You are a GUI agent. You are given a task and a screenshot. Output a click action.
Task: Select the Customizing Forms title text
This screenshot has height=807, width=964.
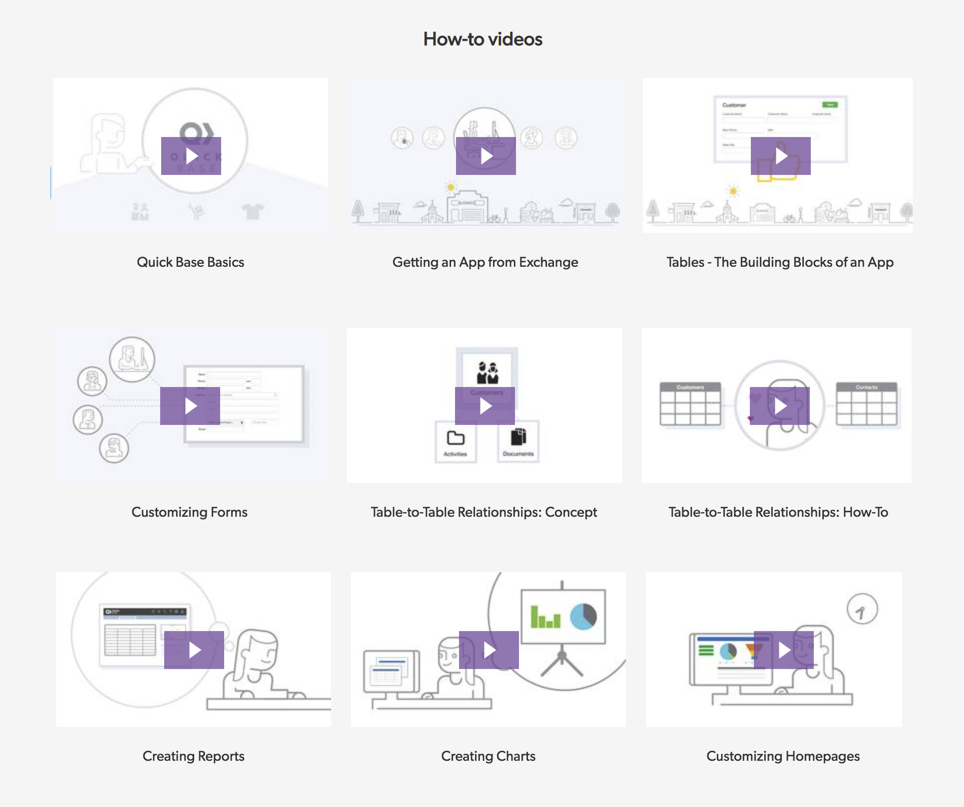[x=189, y=512]
